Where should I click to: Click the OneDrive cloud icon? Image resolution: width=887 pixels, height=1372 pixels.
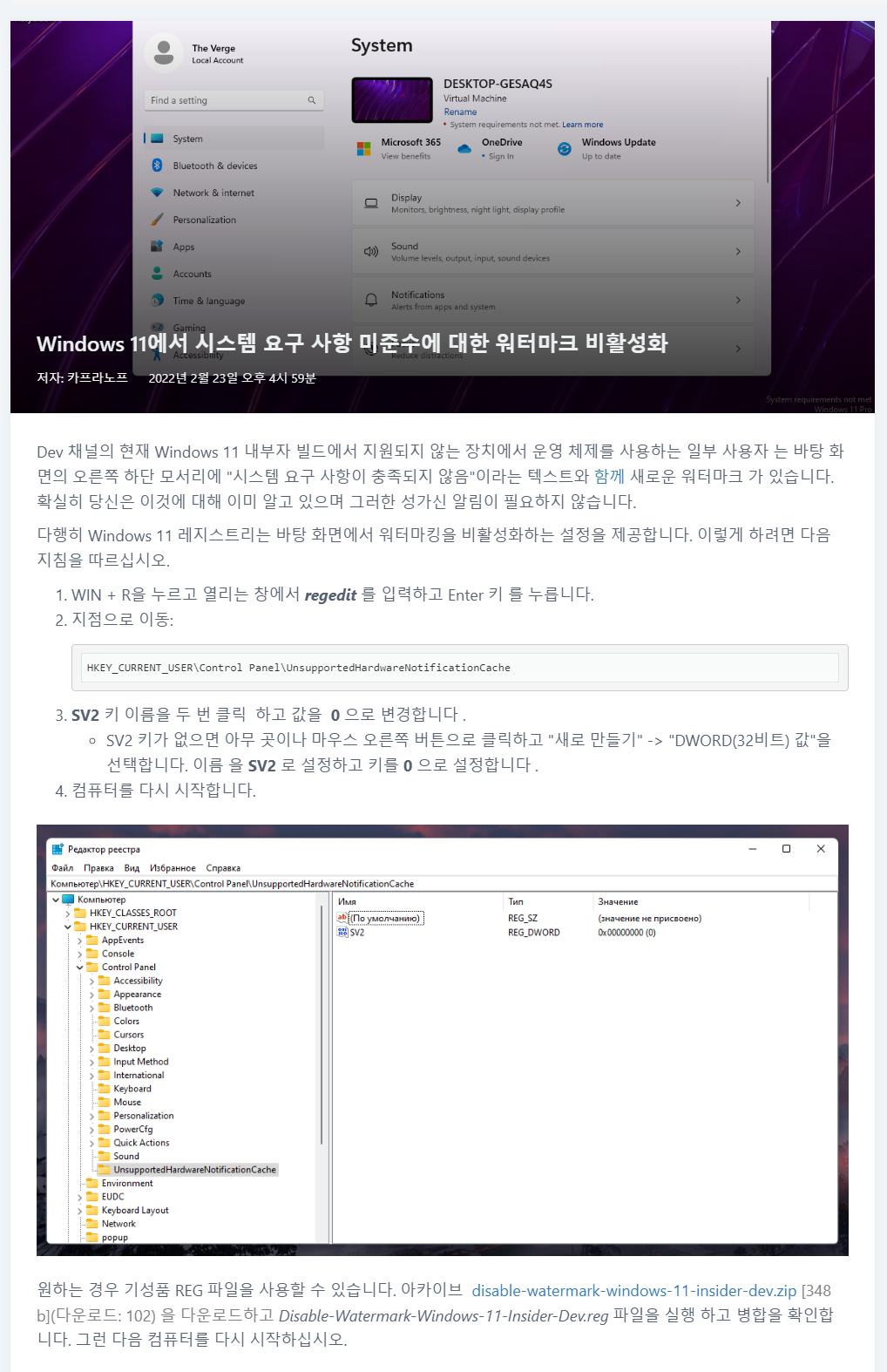click(464, 149)
